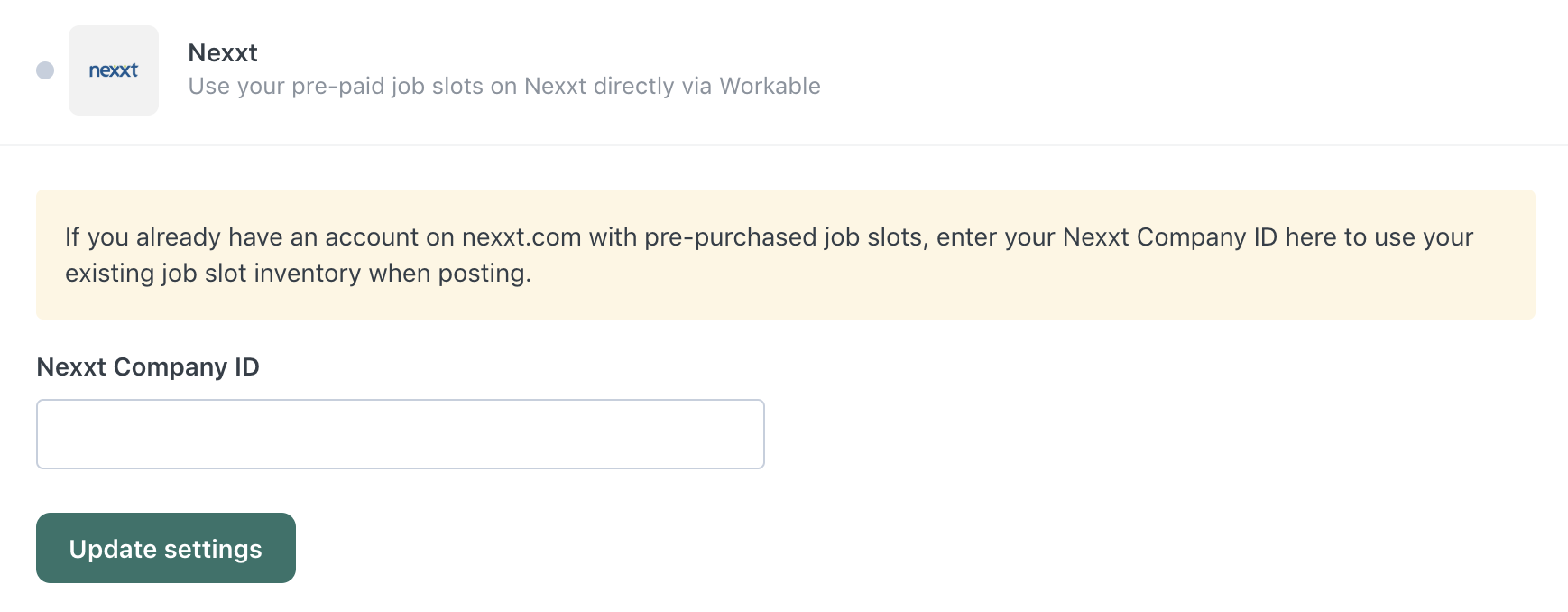Click the gray status dot beside Nexxt logo

pyautogui.click(x=45, y=70)
